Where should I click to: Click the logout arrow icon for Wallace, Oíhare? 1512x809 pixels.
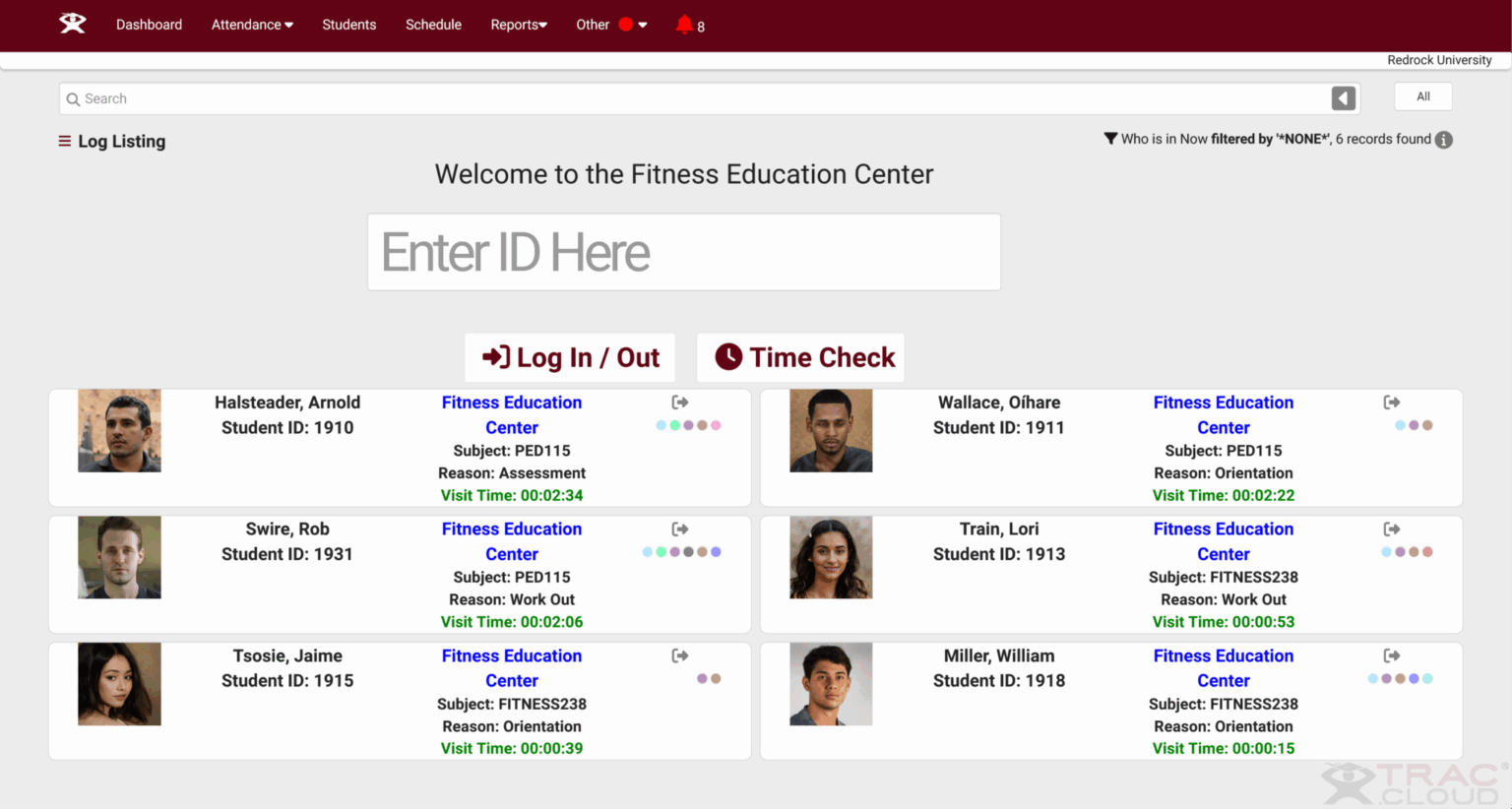click(1392, 403)
